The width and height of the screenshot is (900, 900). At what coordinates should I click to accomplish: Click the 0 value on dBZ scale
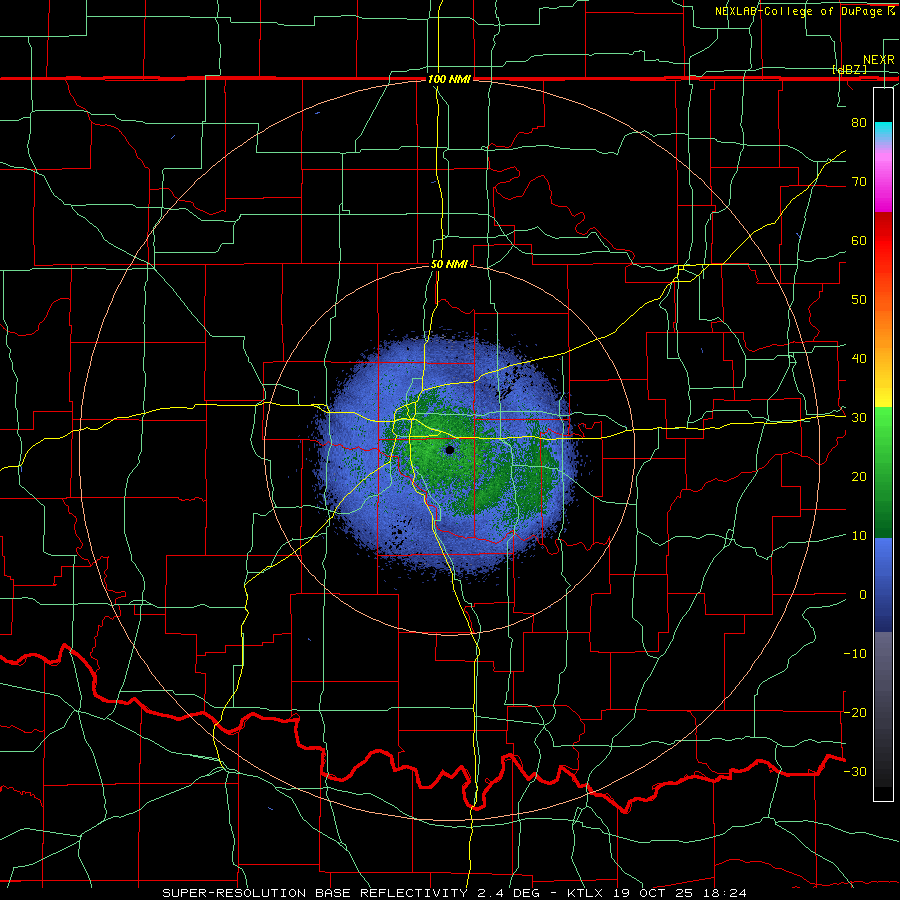tap(863, 595)
